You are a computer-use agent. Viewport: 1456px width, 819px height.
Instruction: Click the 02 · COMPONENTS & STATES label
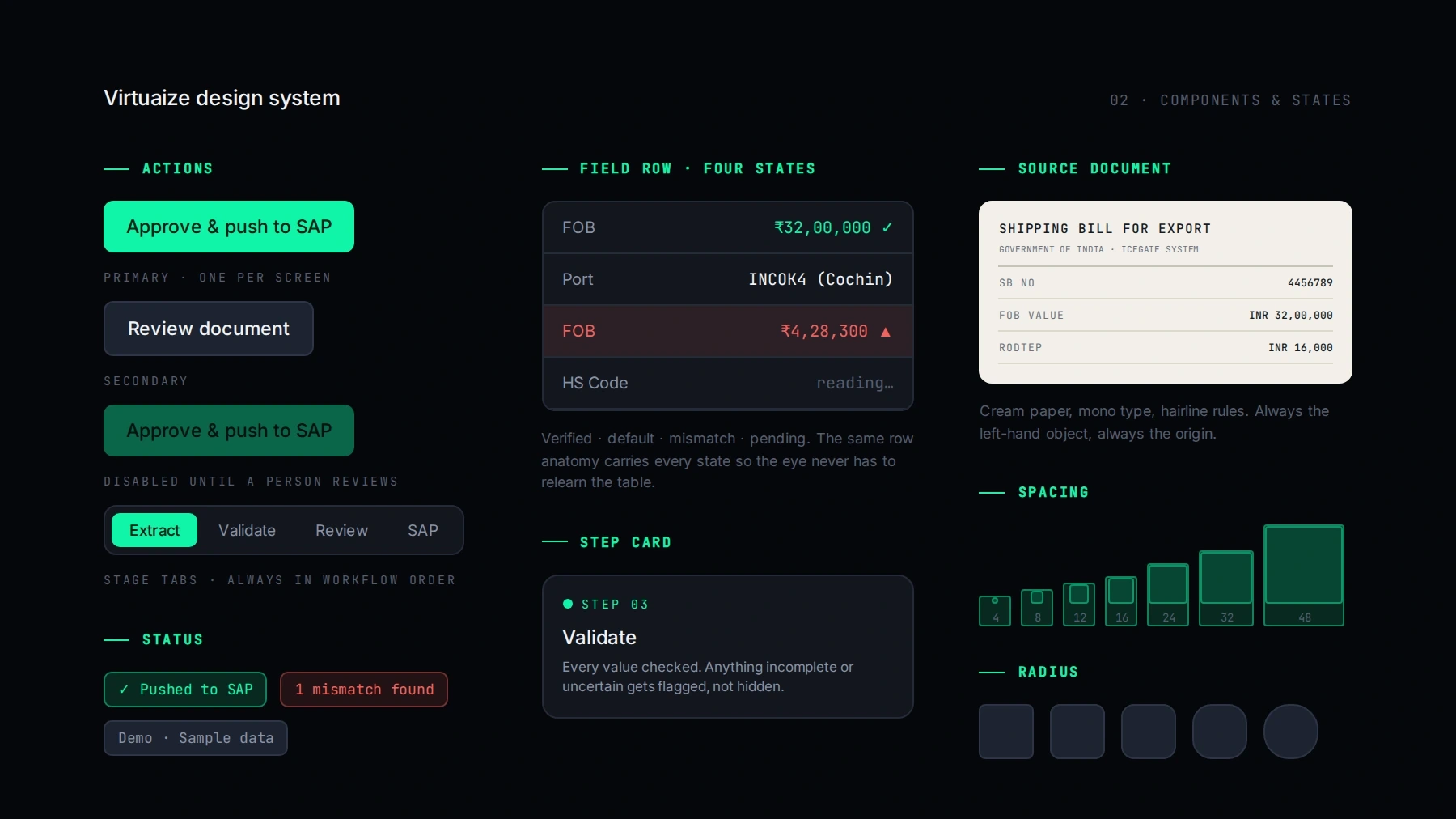pos(1230,100)
